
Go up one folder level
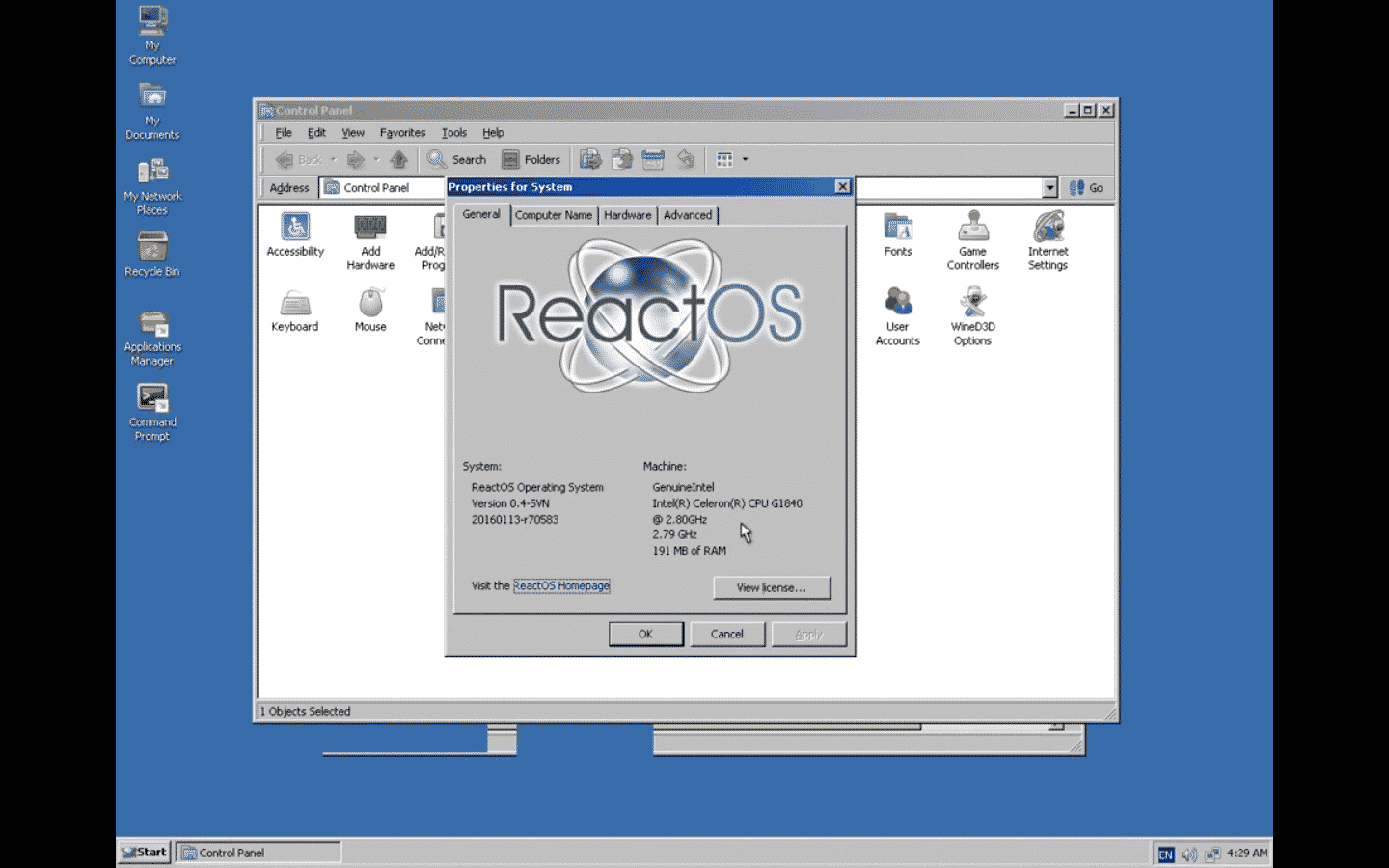click(399, 160)
